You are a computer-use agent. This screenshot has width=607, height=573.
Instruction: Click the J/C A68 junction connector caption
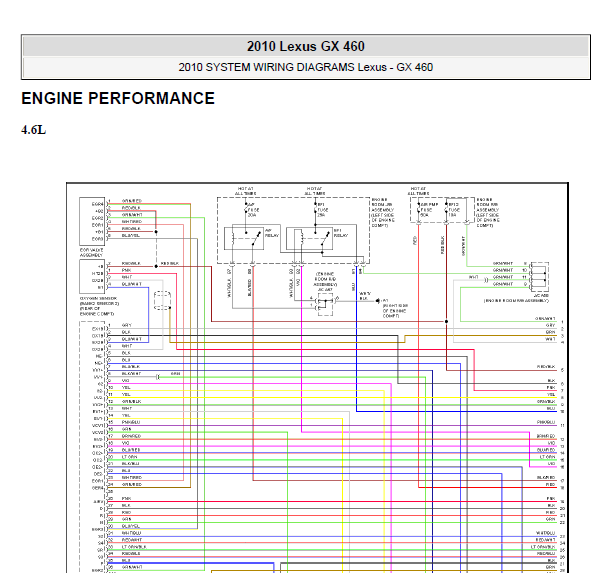pos(516,298)
